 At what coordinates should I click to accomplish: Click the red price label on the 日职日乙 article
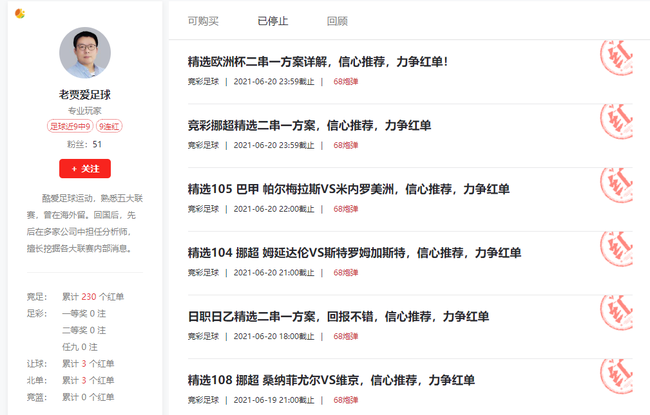coord(346,336)
